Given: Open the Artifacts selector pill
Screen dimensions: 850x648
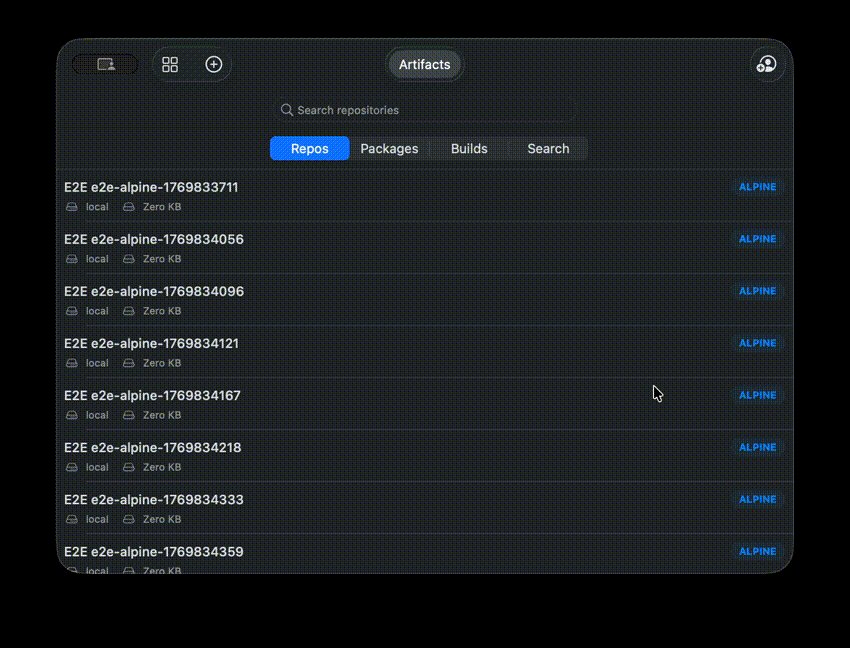Looking at the screenshot, I should pos(424,64).
